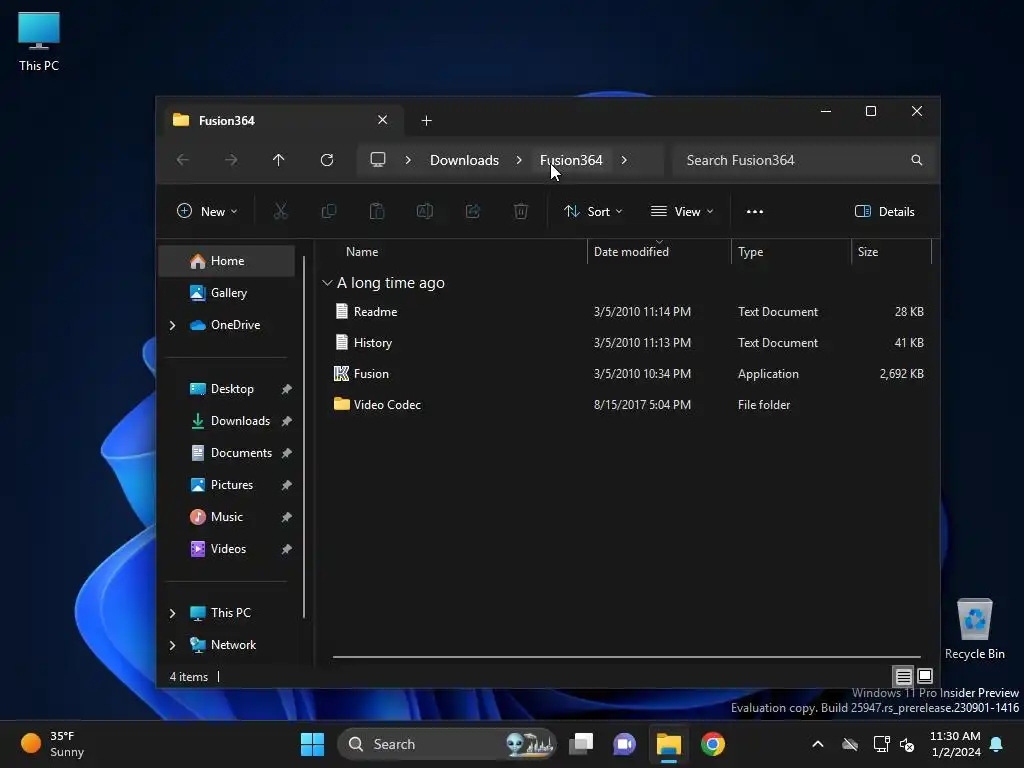Viewport: 1024px width, 768px height.
Task: Unpin Pictures using its pin icon
Action: click(x=287, y=485)
